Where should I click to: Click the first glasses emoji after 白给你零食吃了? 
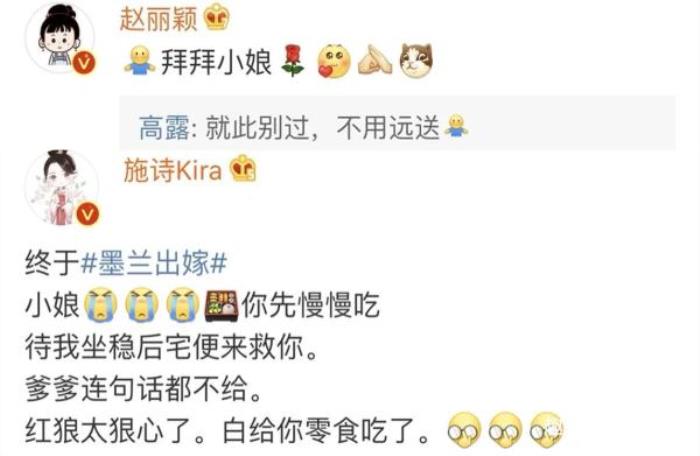(x=464, y=430)
